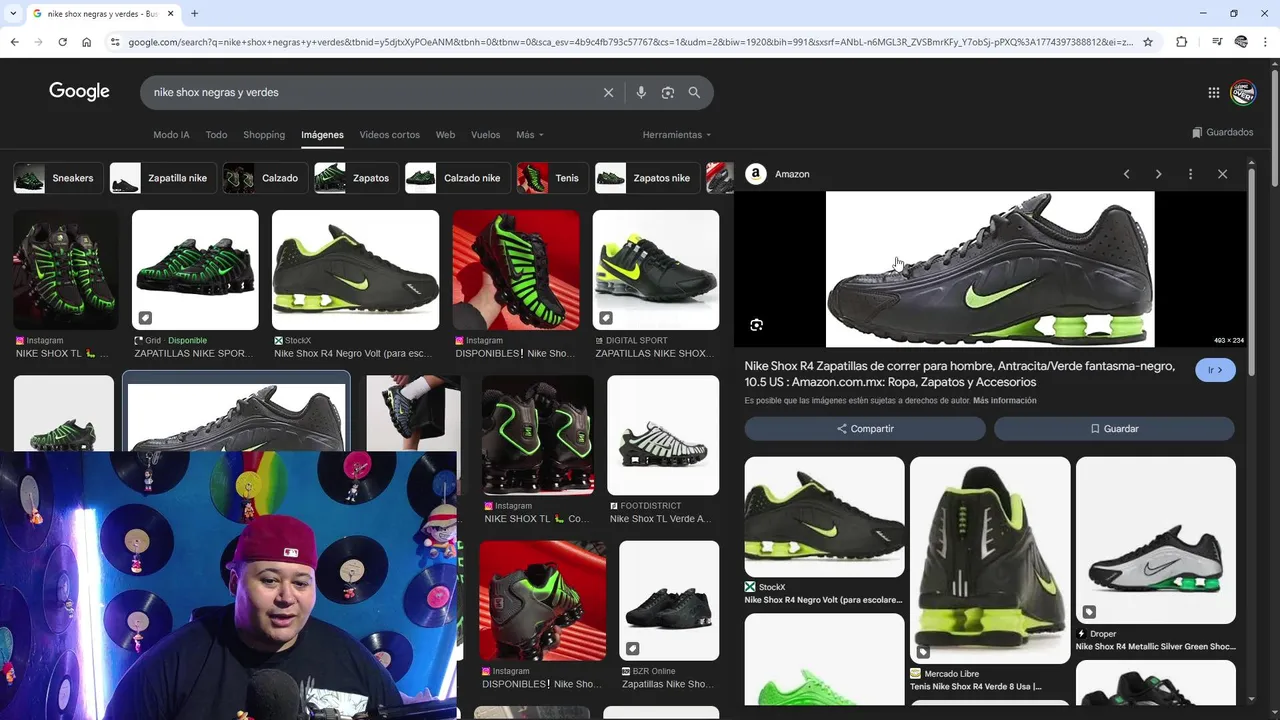This screenshot has width=1280, height=720.
Task: Expand the Herramientas dropdown
Action: 677,134
